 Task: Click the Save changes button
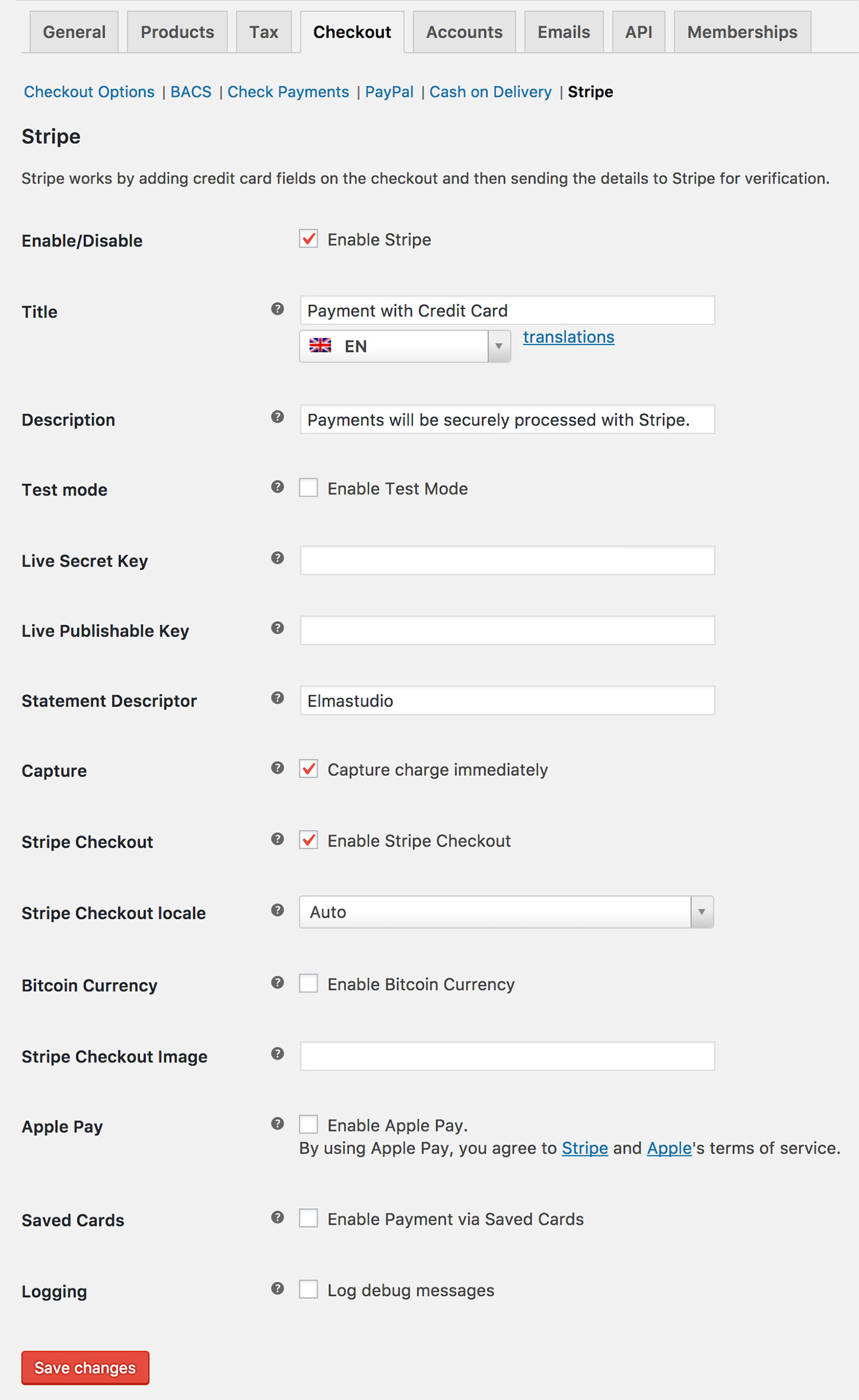tap(85, 1368)
